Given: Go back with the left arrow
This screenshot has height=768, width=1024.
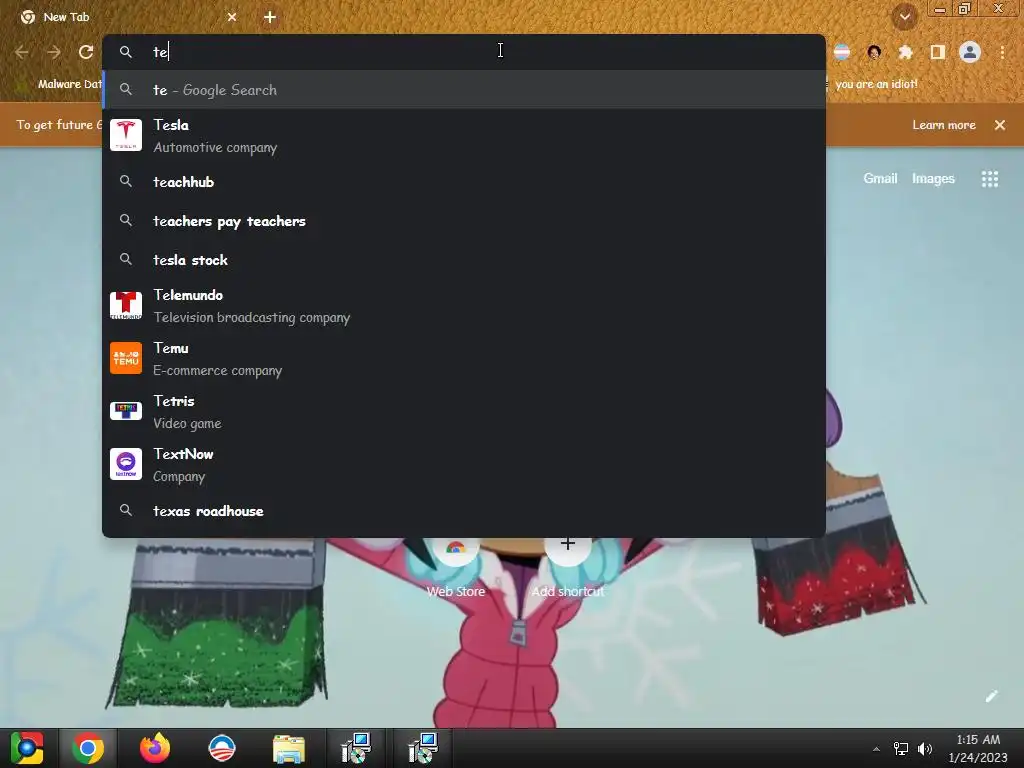Looking at the screenshot, I should click(x=22, y=52).
